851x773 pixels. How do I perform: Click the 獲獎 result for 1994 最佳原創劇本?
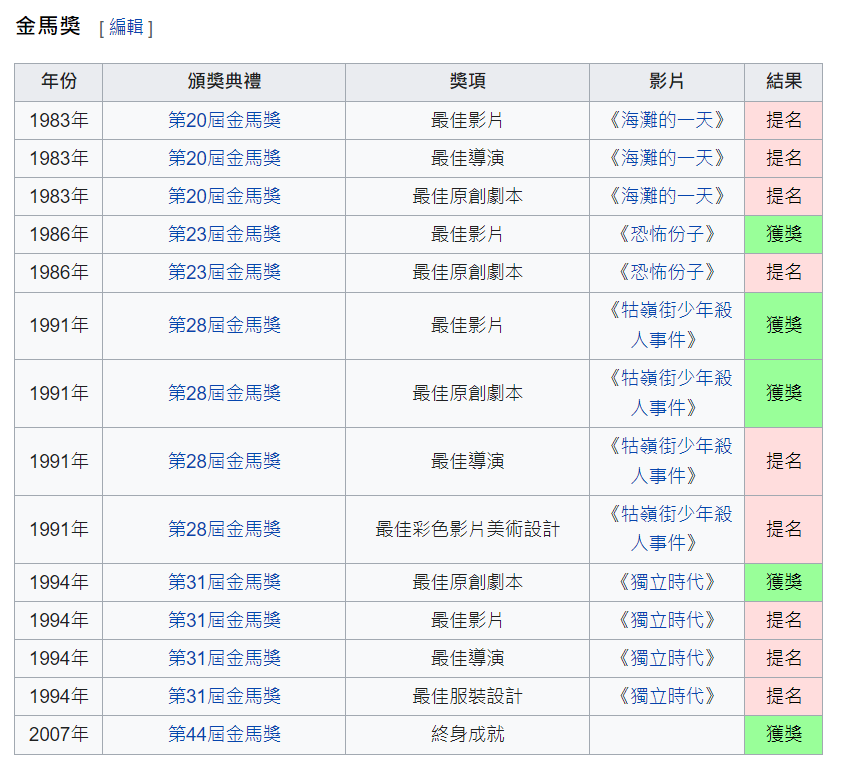(x=784, y=582)
